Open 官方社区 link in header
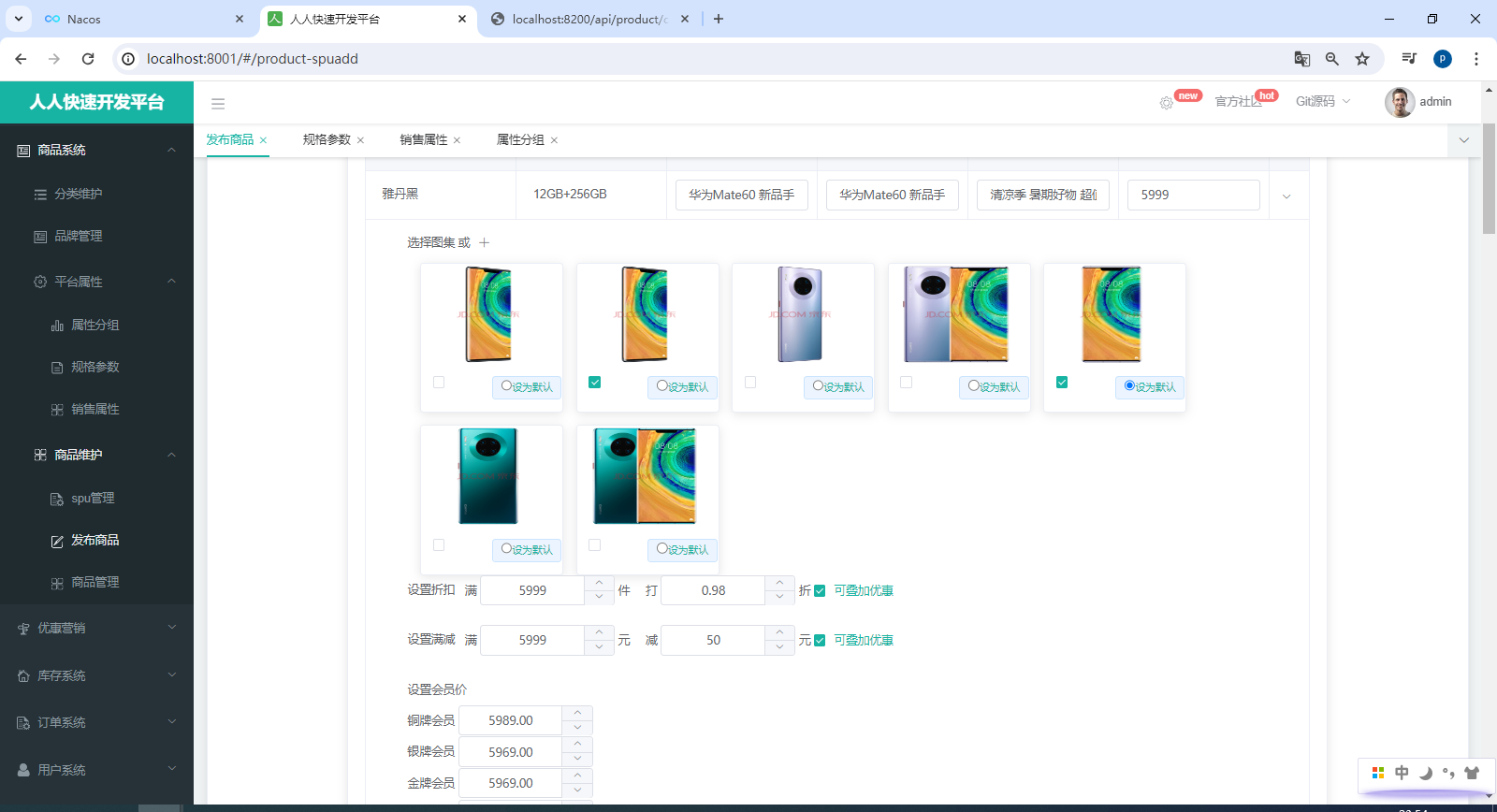 coord(1239,102)
